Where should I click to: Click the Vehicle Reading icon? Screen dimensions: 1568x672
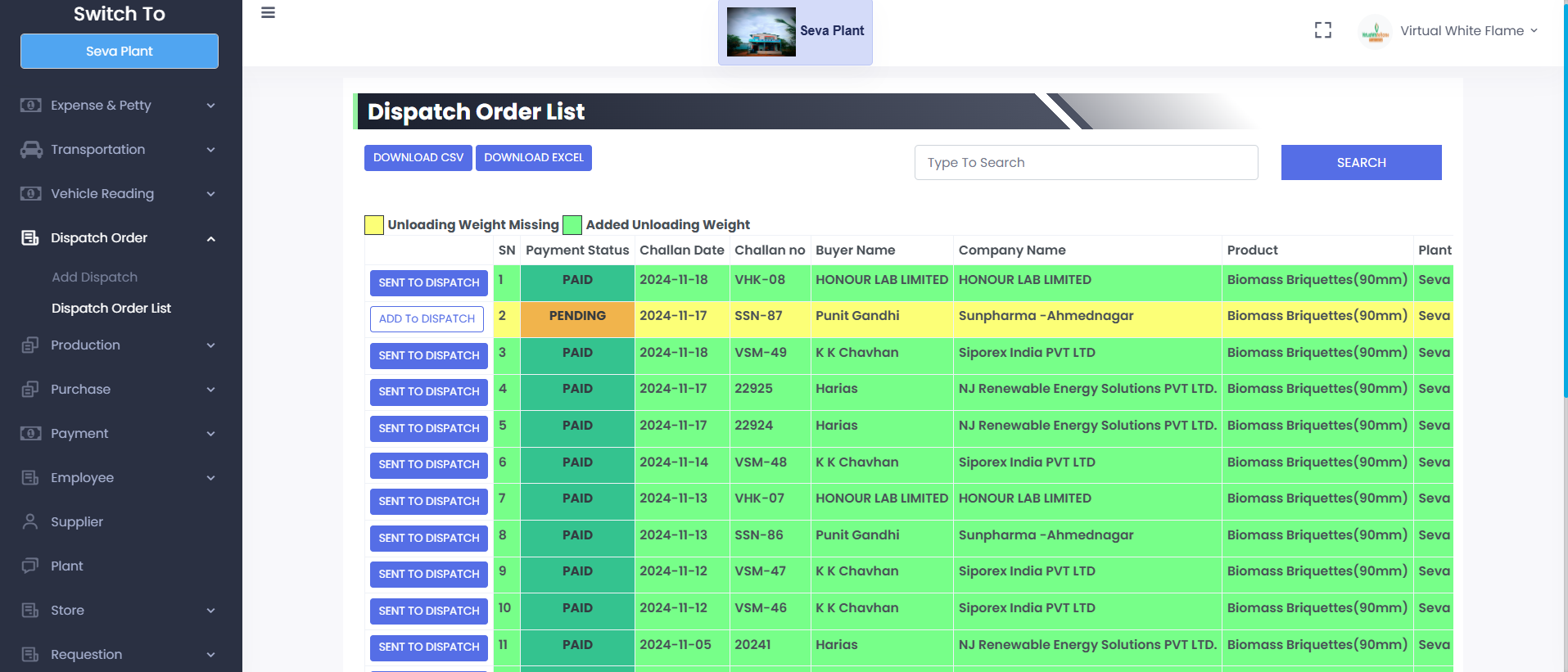31,194
